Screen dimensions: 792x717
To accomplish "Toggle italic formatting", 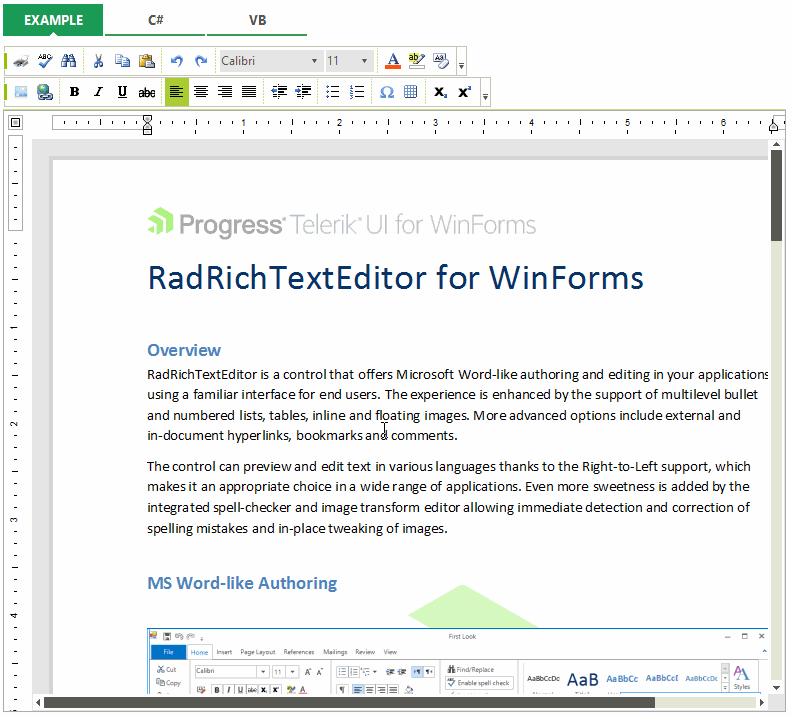I will (x=98, y=92).
